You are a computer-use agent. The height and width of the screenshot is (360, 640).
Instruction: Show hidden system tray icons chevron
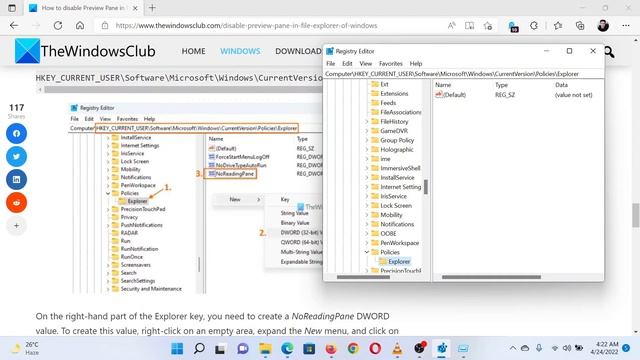pyautogui.click(x=513, y=348)
